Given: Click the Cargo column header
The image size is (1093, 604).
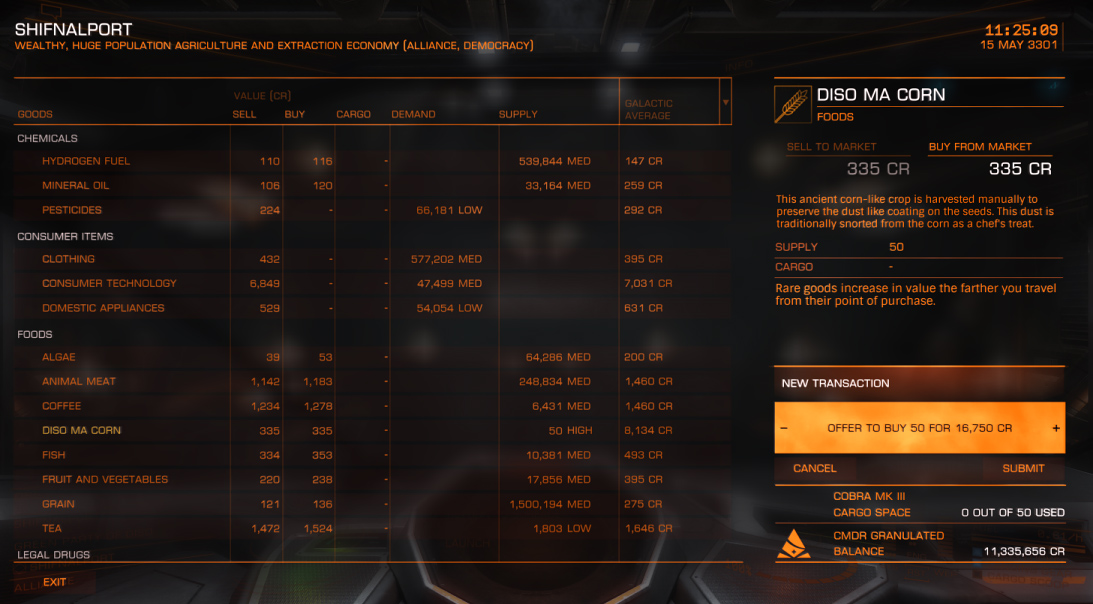Looking at the screenshot, I should click(x=353, y=114).
